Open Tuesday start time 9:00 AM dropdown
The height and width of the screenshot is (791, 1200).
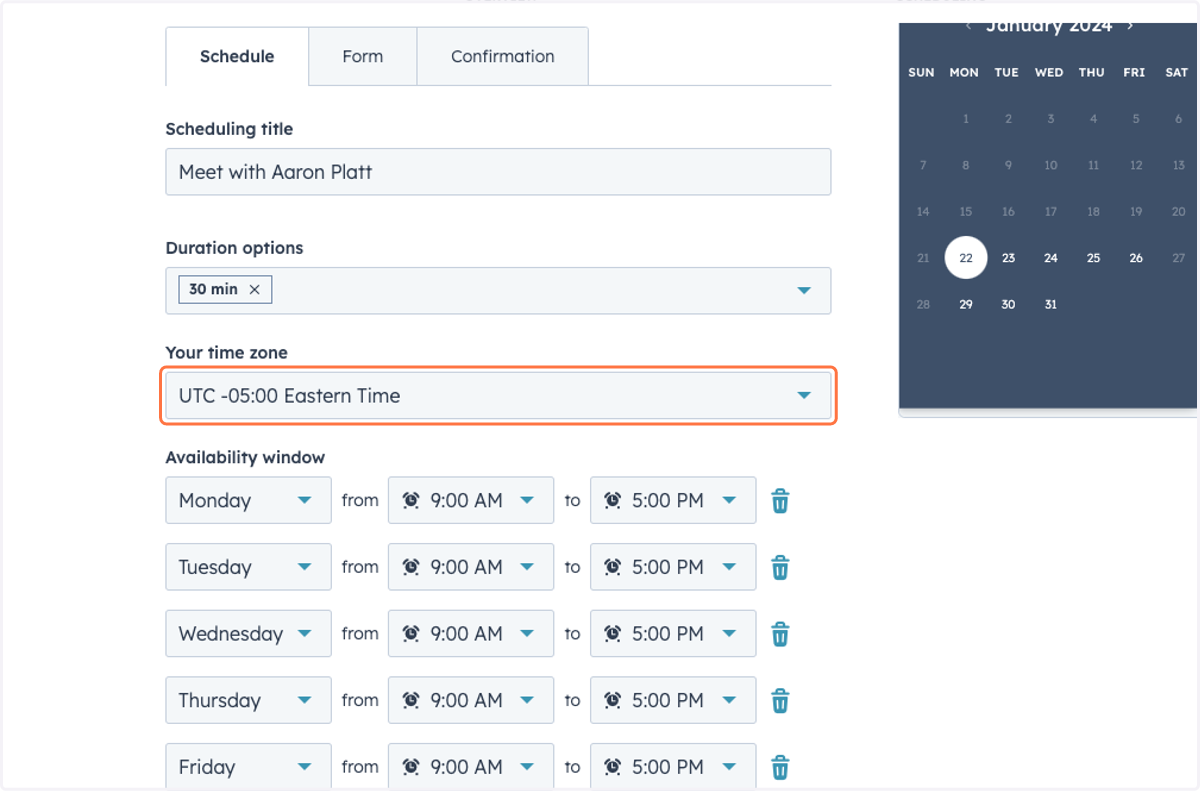[470, 567]
